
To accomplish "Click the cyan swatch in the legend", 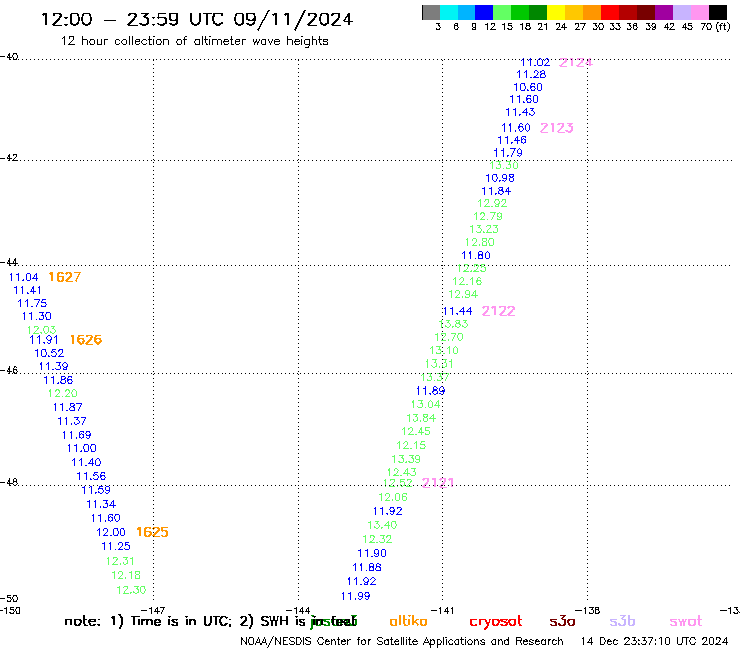I will tap(449, 12).
